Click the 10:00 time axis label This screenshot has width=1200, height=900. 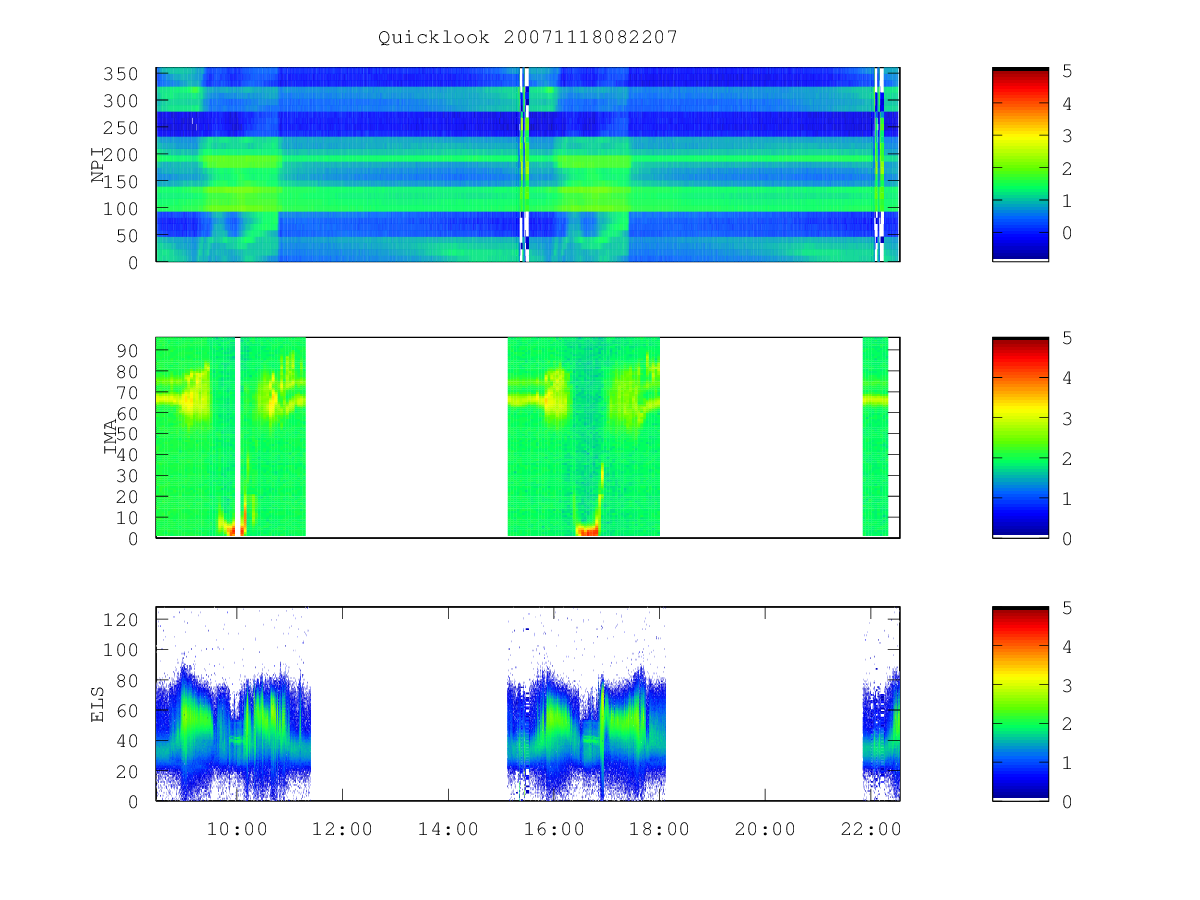pyautogui.click(x=237, y=828)
